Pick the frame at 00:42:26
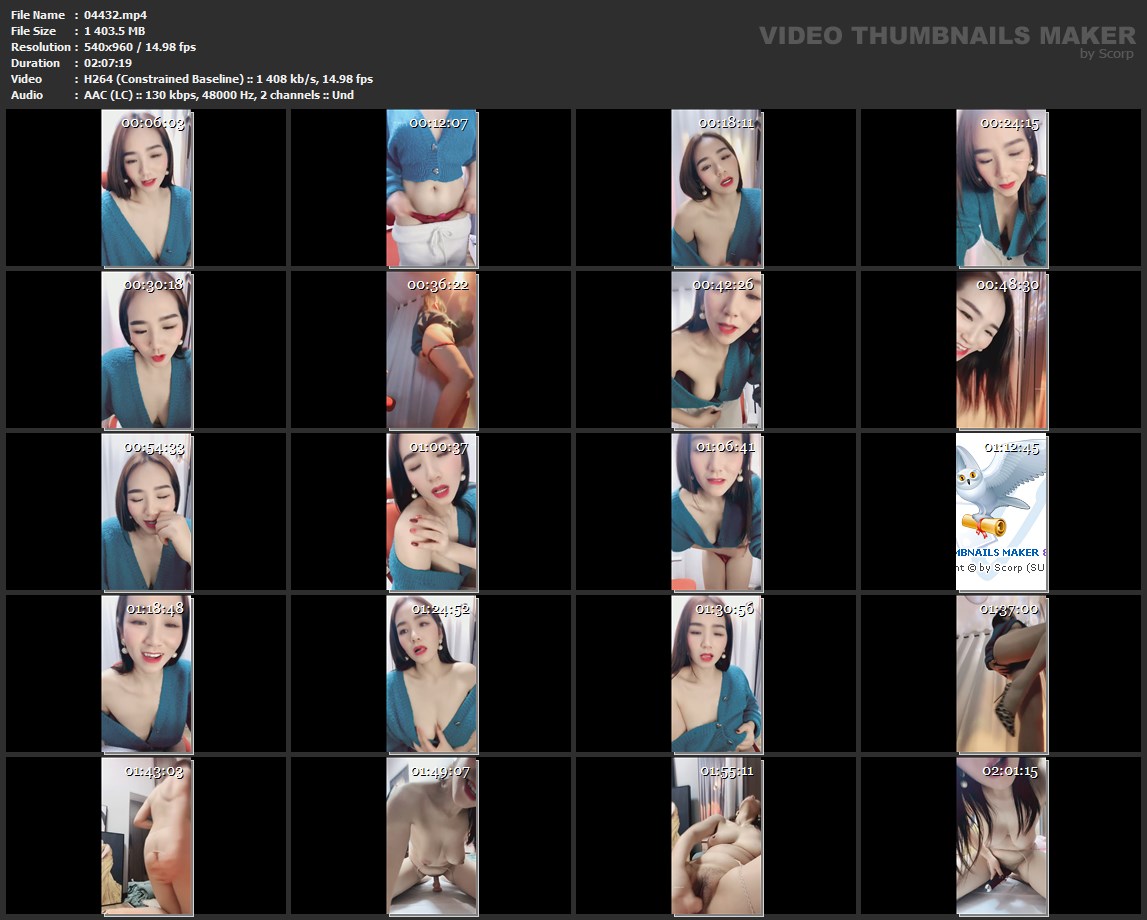The width and height of the screenshot is (1147, 920). [716, 350]
